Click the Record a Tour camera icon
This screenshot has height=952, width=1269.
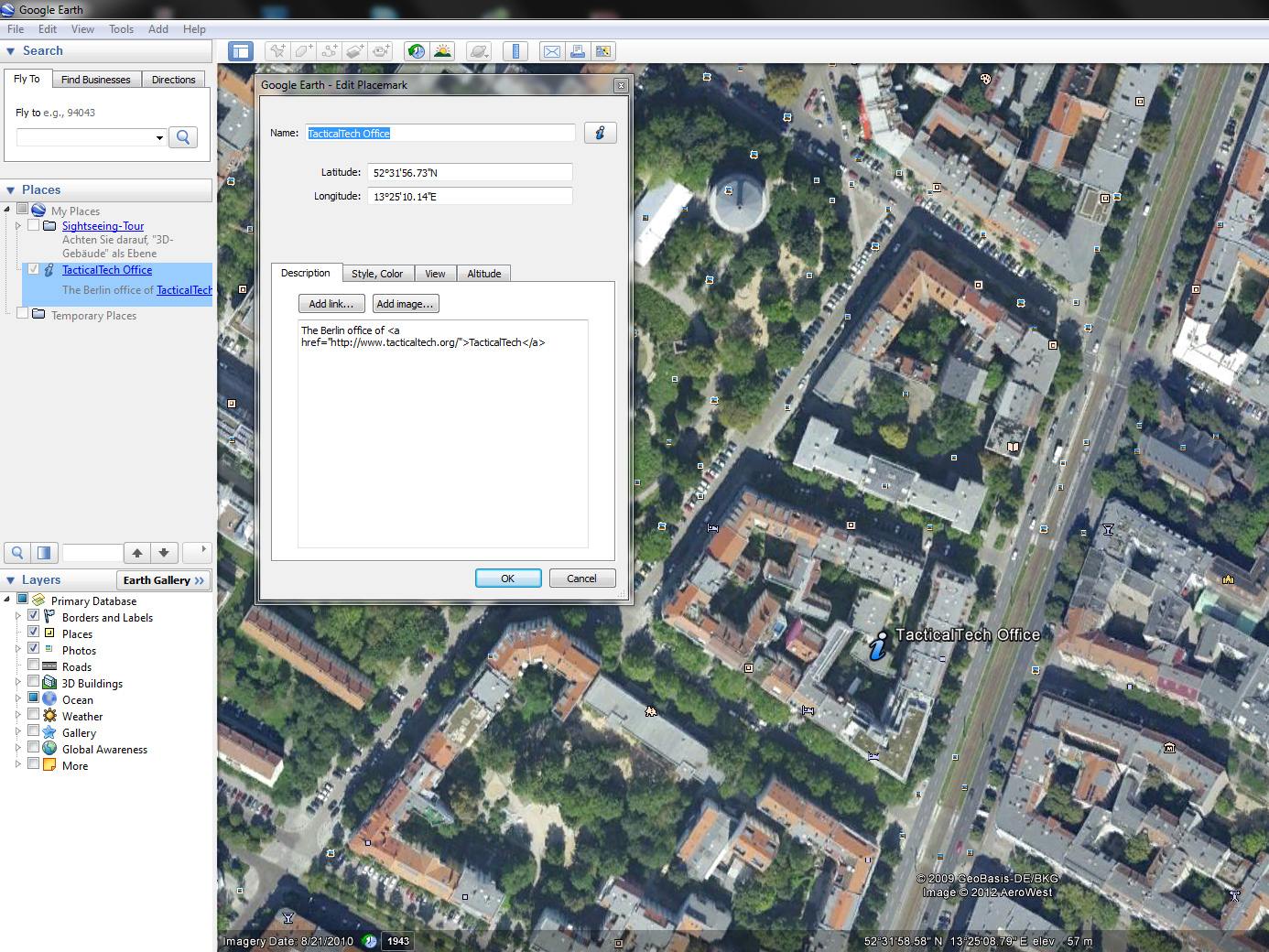tap(380, 51)
